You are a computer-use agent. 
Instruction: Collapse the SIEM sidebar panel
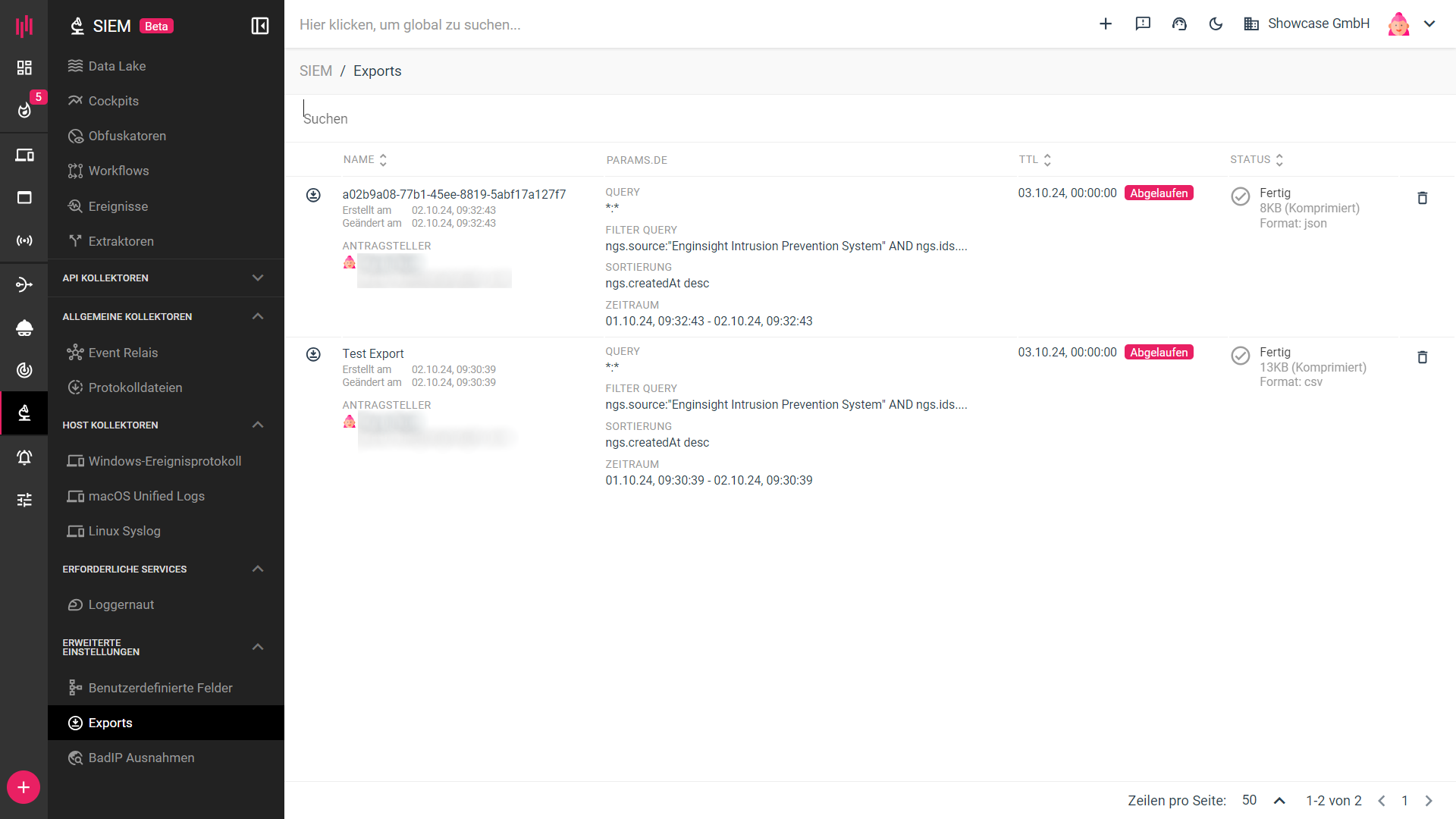pos(259,26)
